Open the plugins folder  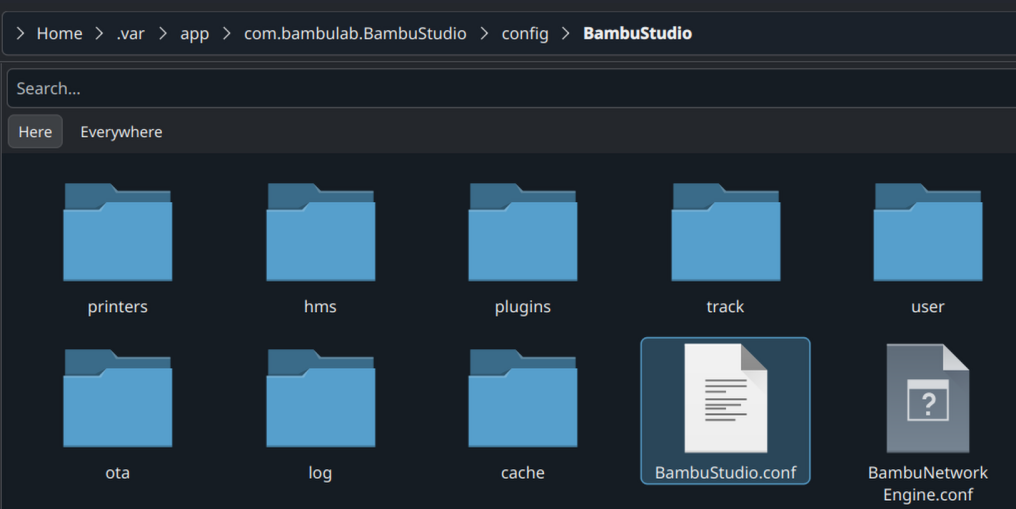[x=523, y=232]
